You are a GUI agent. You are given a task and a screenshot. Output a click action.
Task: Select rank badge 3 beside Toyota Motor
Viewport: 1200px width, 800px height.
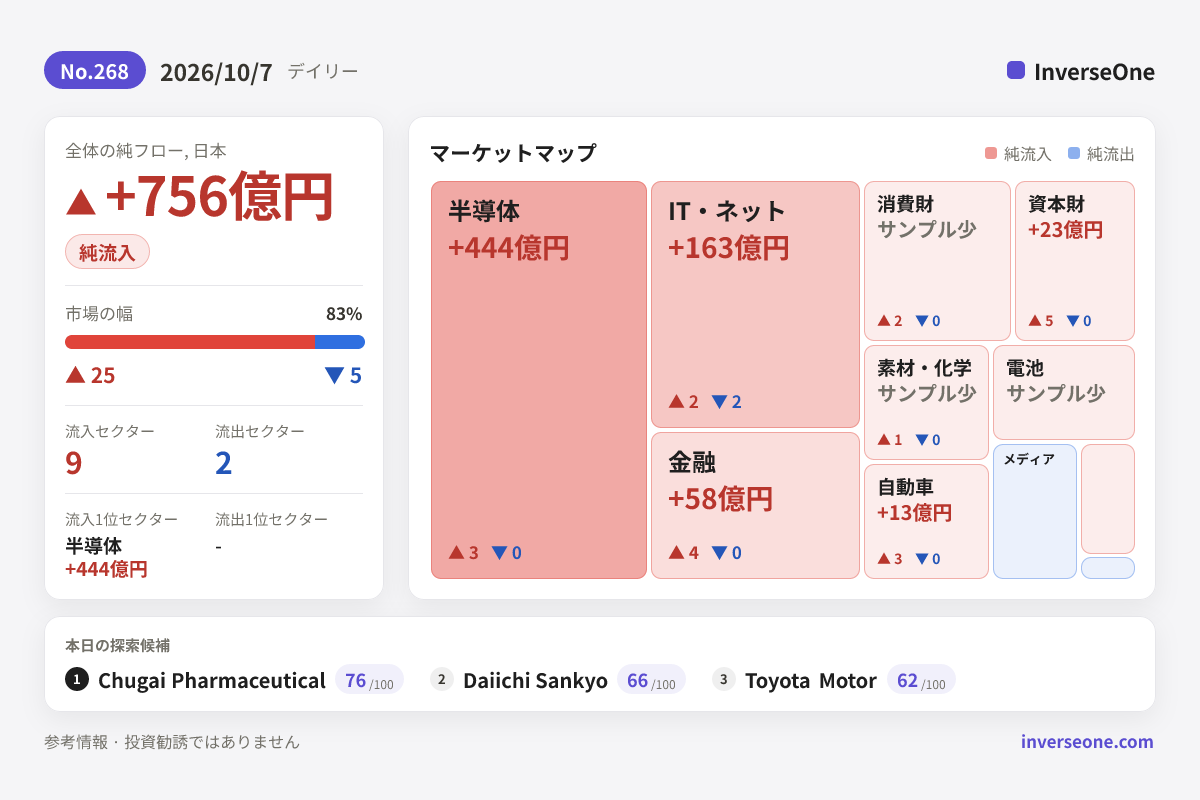click(x=724, y=679)
